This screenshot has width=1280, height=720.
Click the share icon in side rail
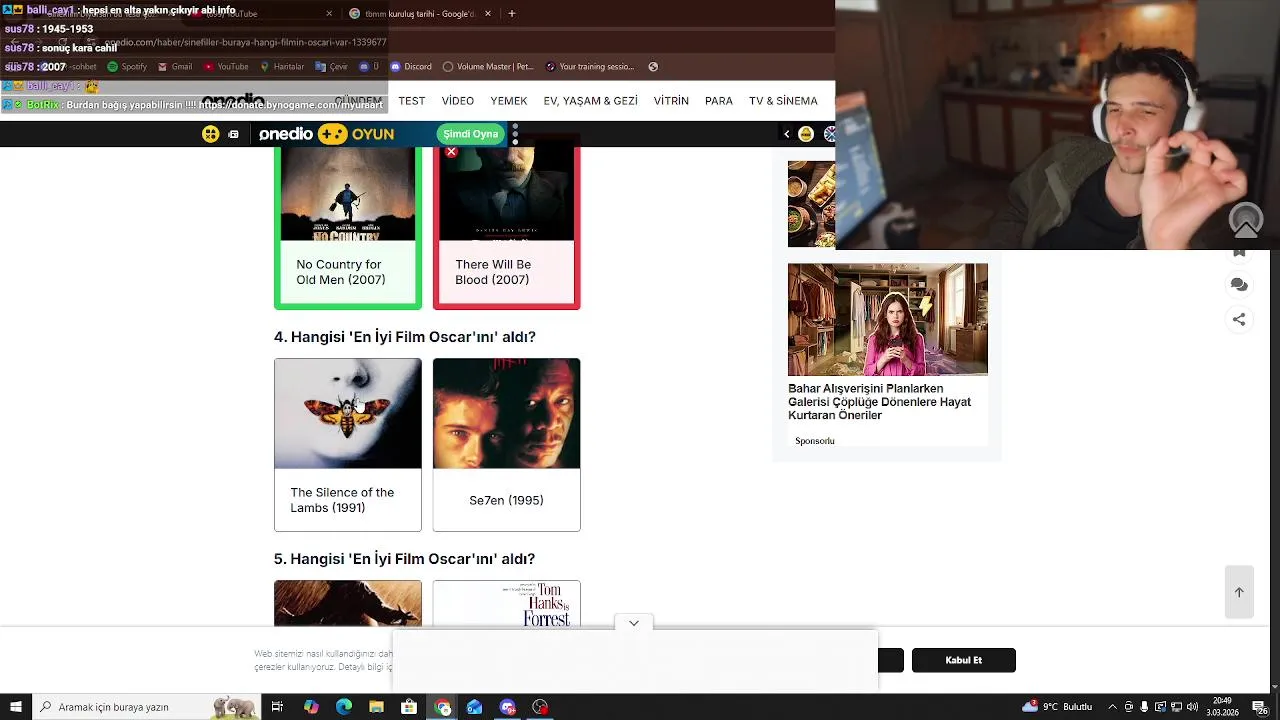click(1239, 320)
